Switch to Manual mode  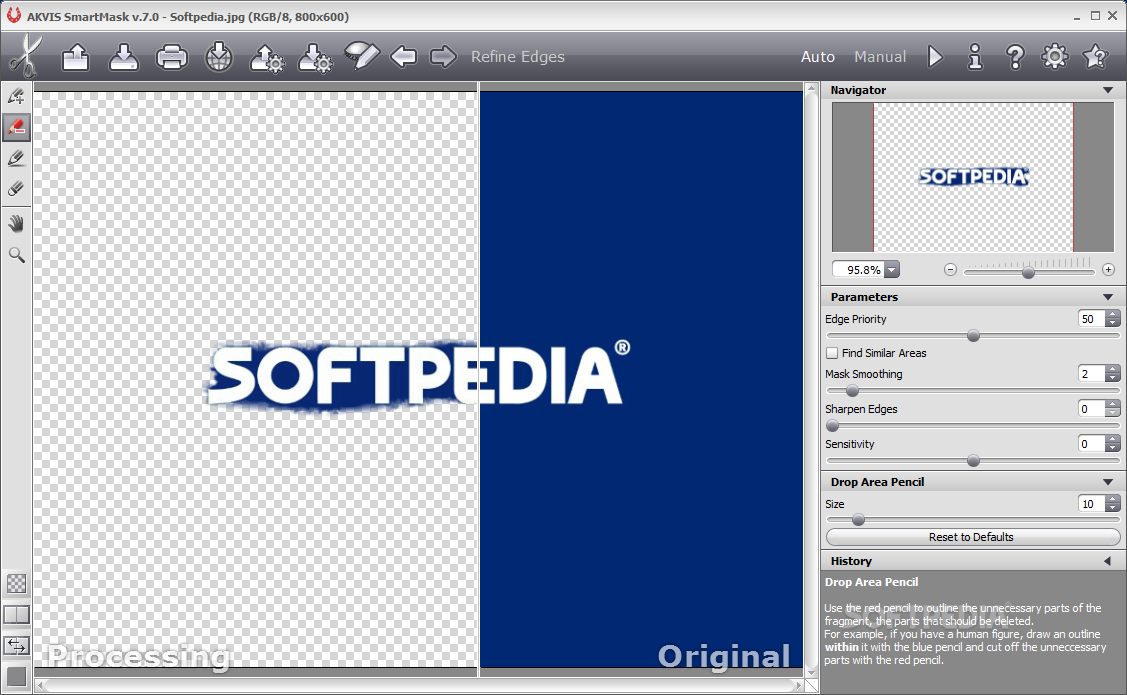[x=880, y=57]
